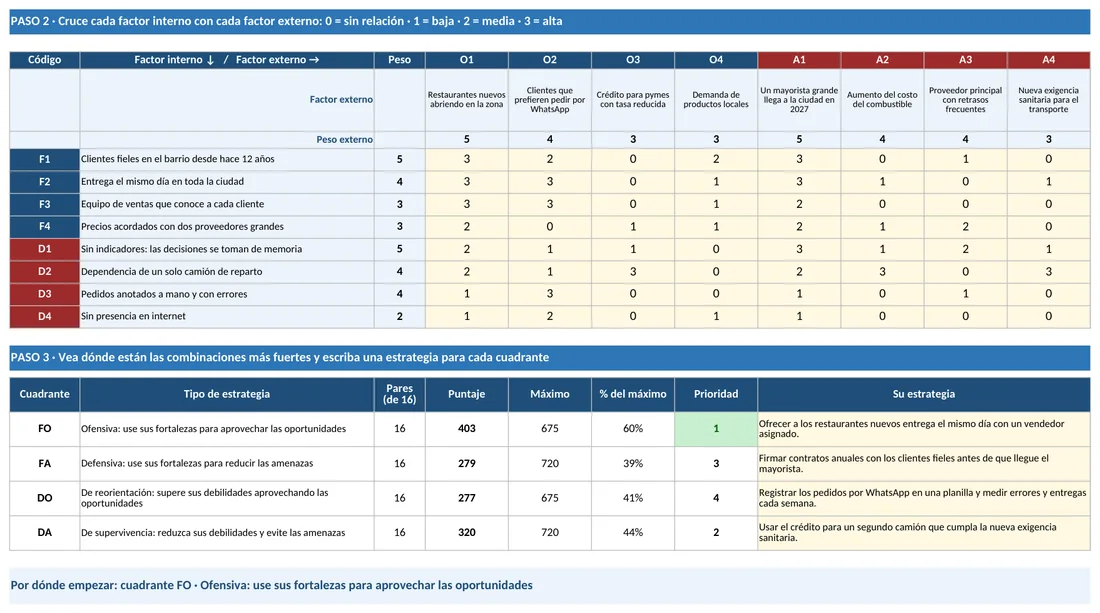
Task: Edit the FA strategy about contratos anuales
Action: [x=924, y=464]
